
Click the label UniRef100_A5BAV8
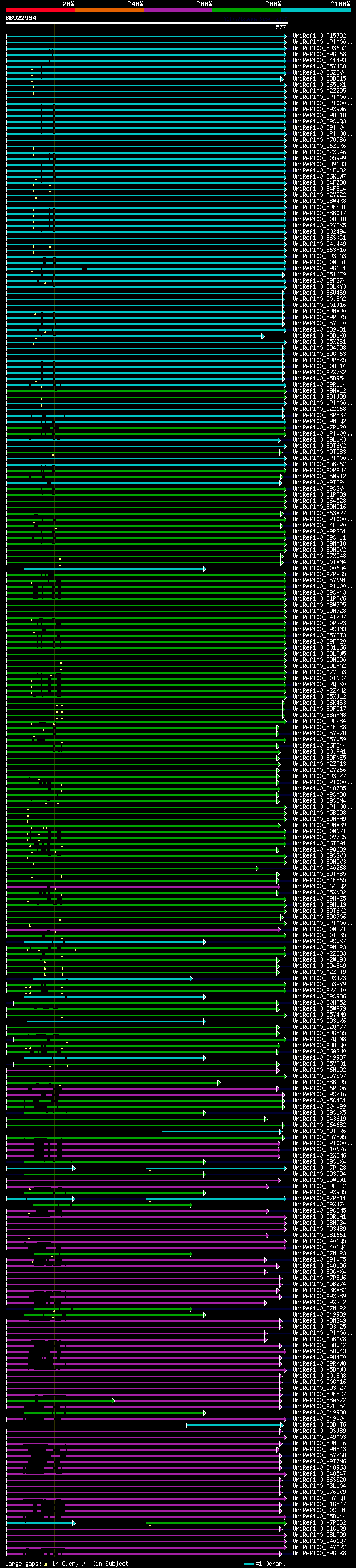(x=319, y=1339)
